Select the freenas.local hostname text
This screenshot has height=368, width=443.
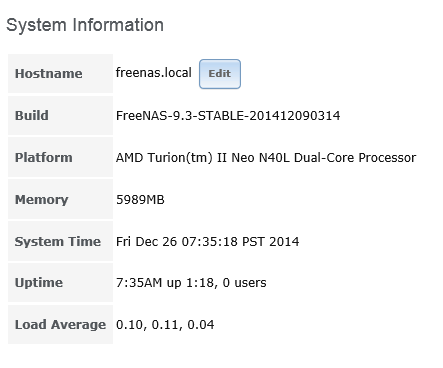pos(154,73)
